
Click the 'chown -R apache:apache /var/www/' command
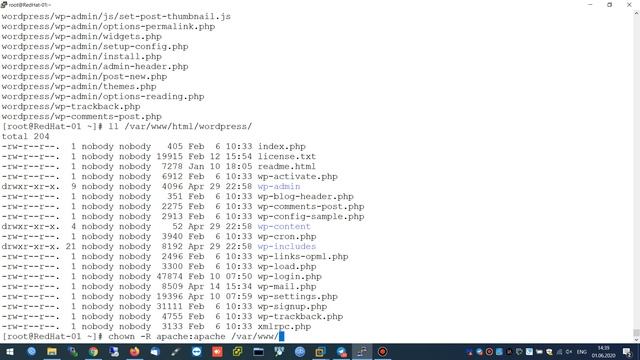[193, 336]
